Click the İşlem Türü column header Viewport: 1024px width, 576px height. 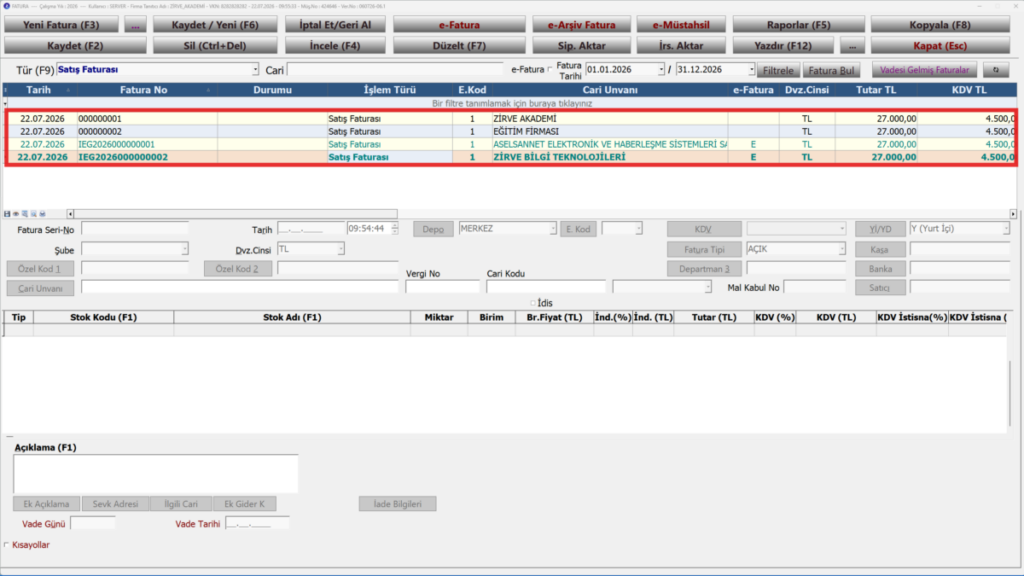390,90
